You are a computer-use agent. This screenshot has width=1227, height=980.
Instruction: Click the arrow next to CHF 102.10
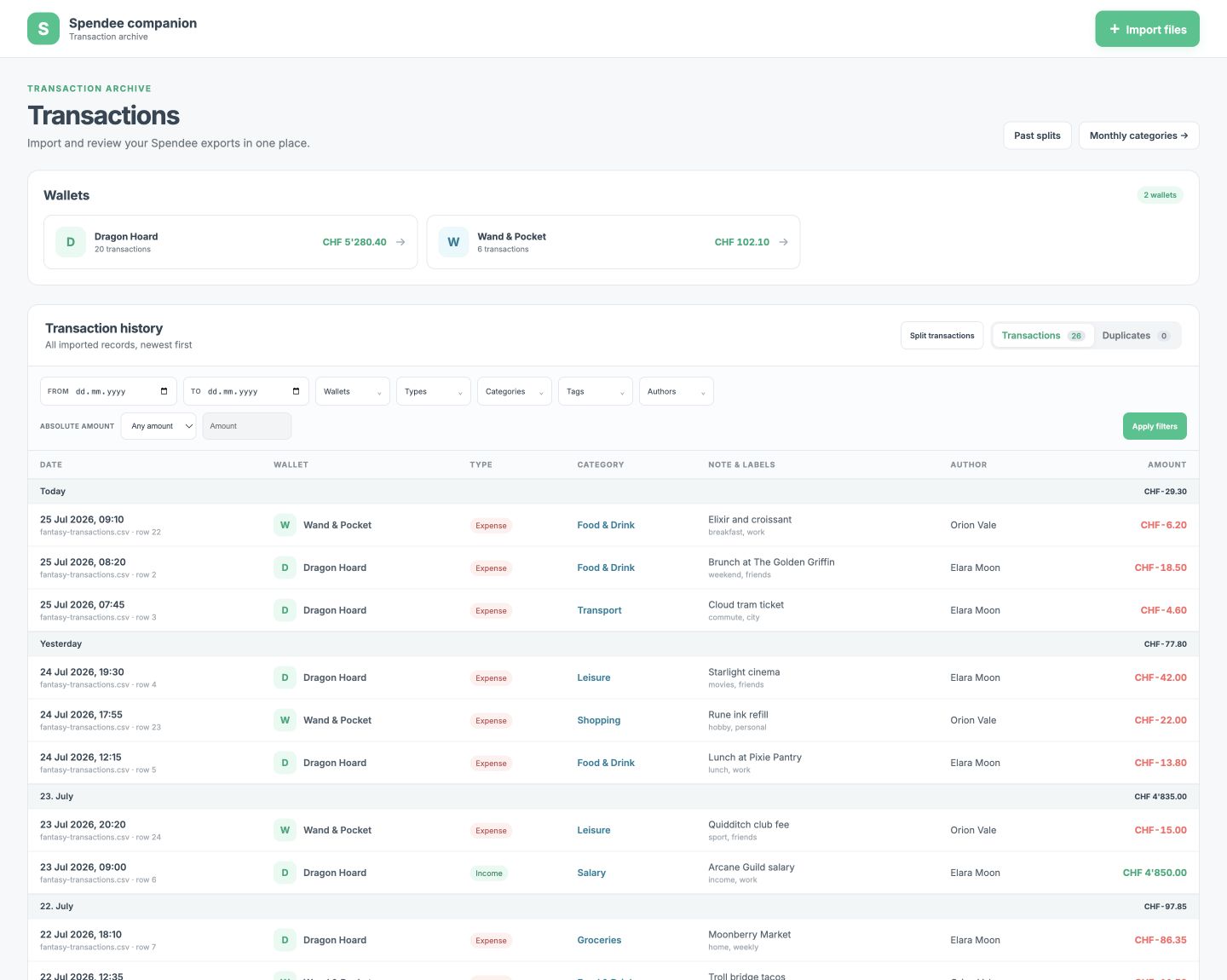pos(783,242)
